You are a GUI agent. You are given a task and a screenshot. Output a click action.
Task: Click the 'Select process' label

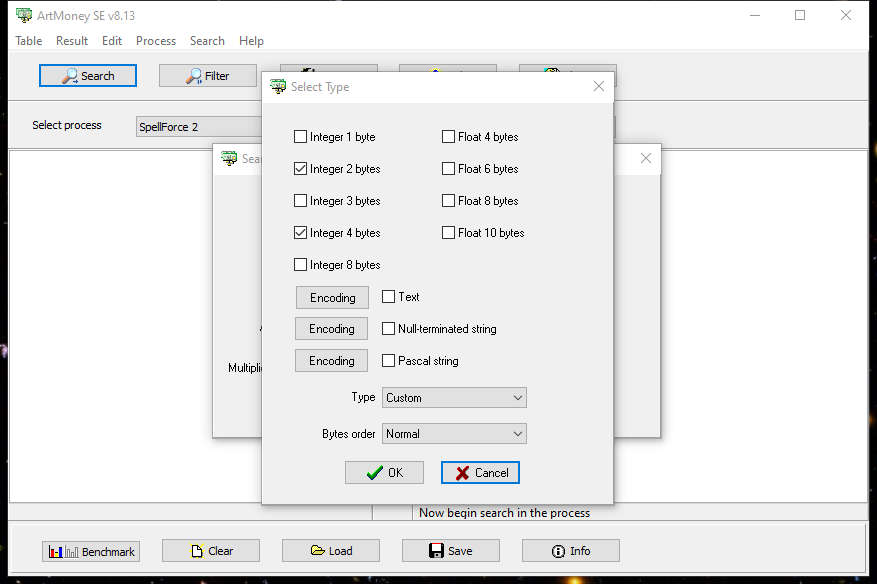[67, 125]
